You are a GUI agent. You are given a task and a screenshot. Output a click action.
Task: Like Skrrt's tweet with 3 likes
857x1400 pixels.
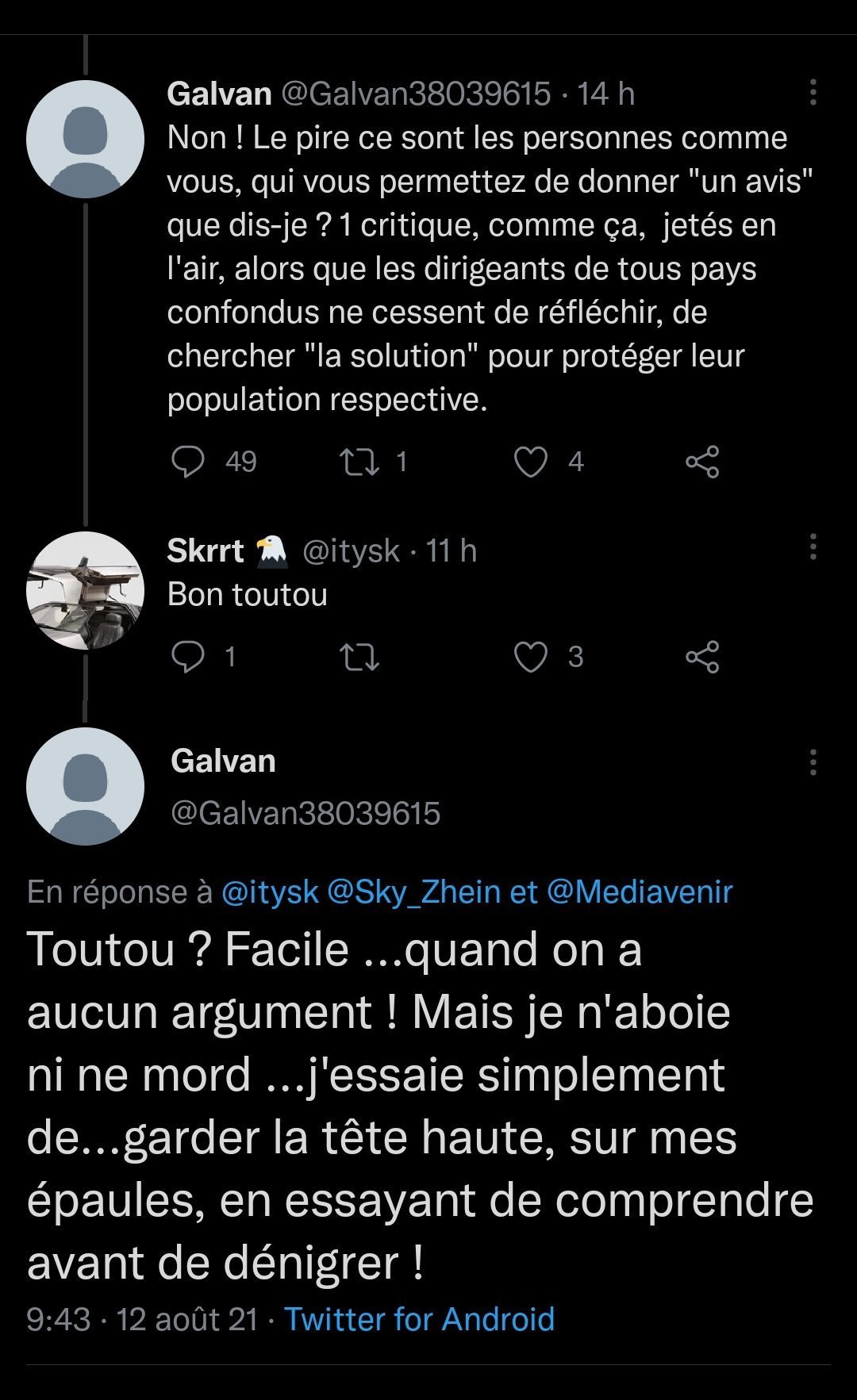(531, 657)
